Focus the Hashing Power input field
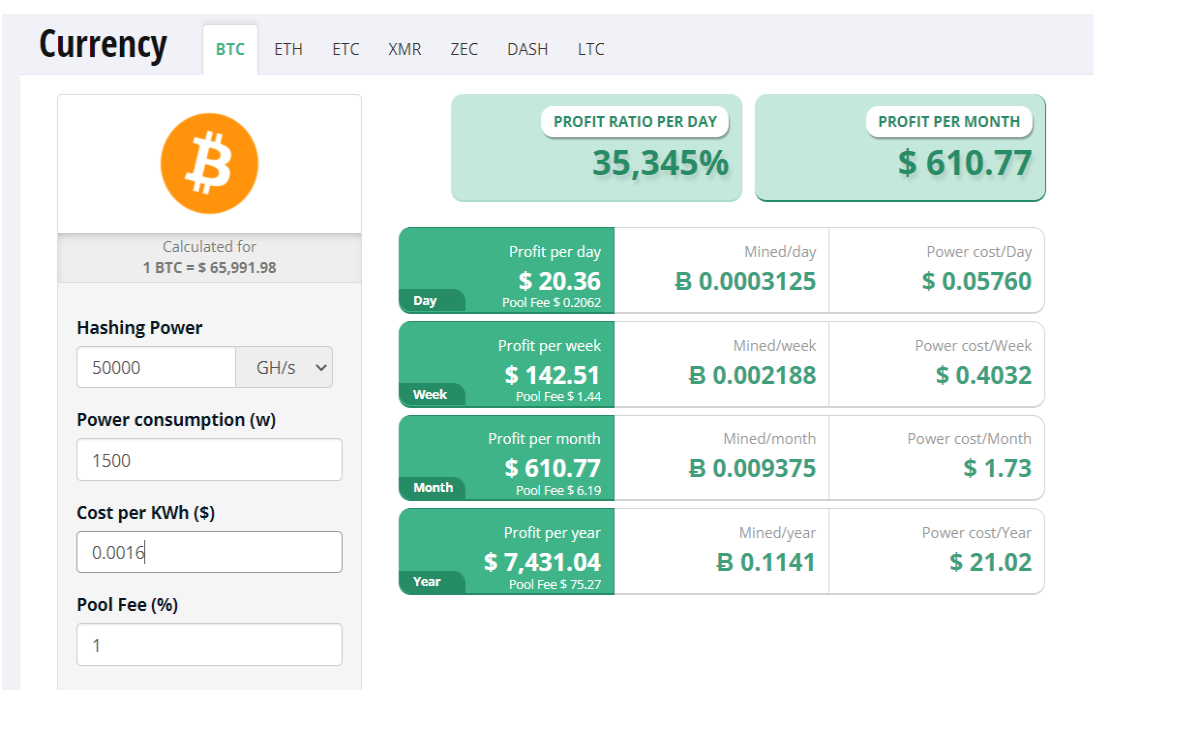Image resolution: width=1200 pixels, height=746 pixels. [156, 367]
